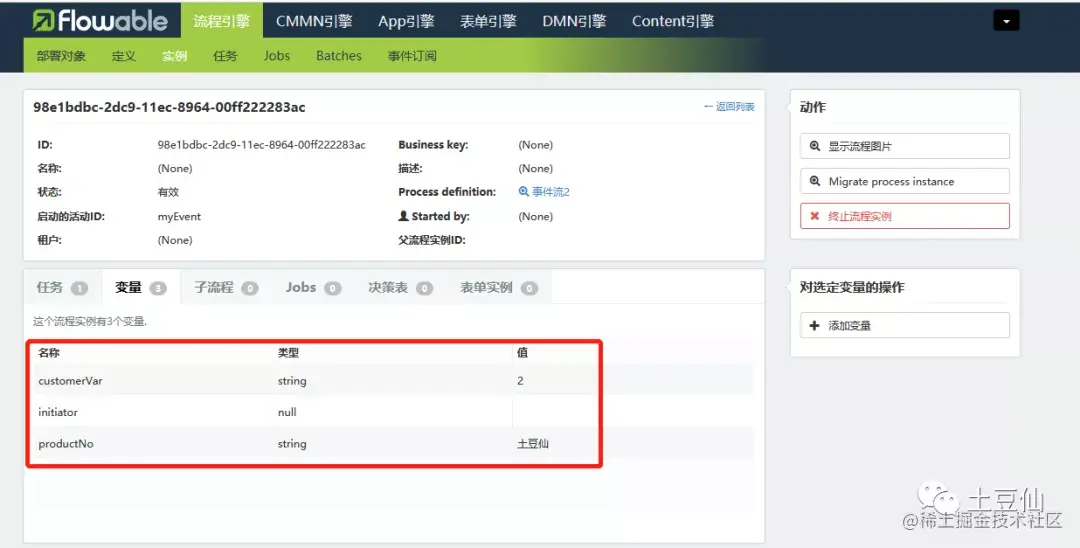Click plus icon in 添加变量 button

coord(815,326)
